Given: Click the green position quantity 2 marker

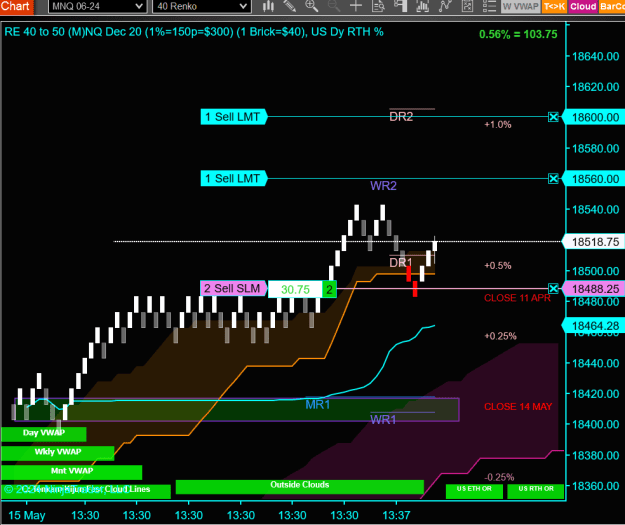Looking at the screenshot, I should 329,289.
